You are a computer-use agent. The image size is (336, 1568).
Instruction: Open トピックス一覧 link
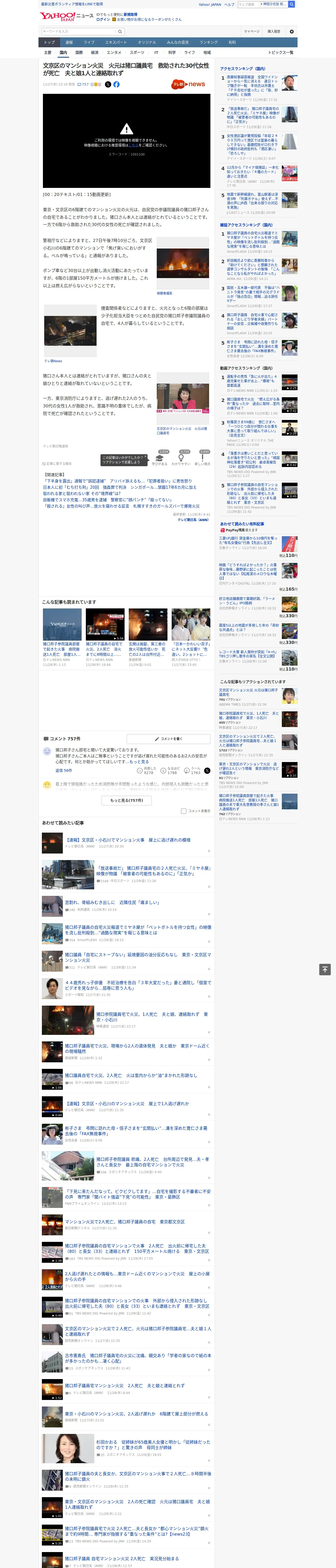[281, 52]
